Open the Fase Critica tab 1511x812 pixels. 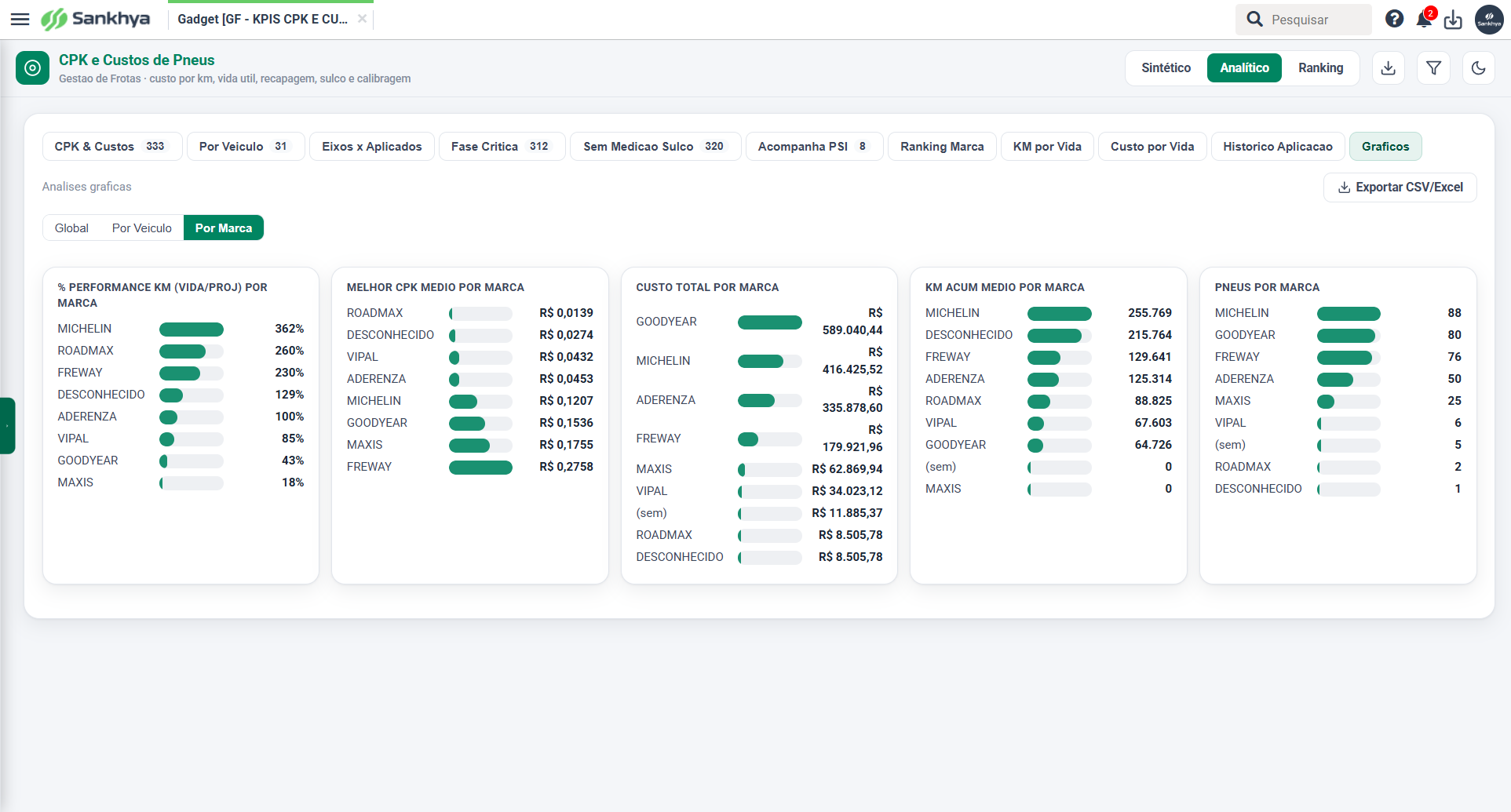502,147
